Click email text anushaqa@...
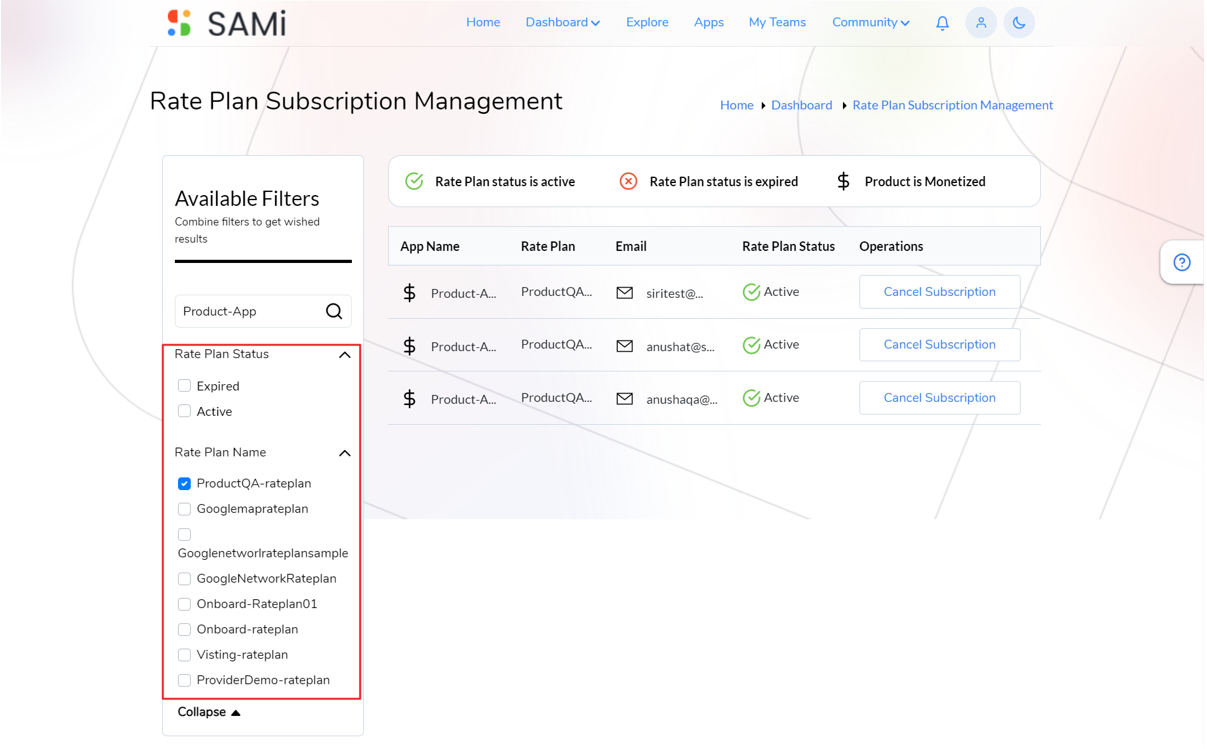The image size is (1207, 749). tap(682, 400)
